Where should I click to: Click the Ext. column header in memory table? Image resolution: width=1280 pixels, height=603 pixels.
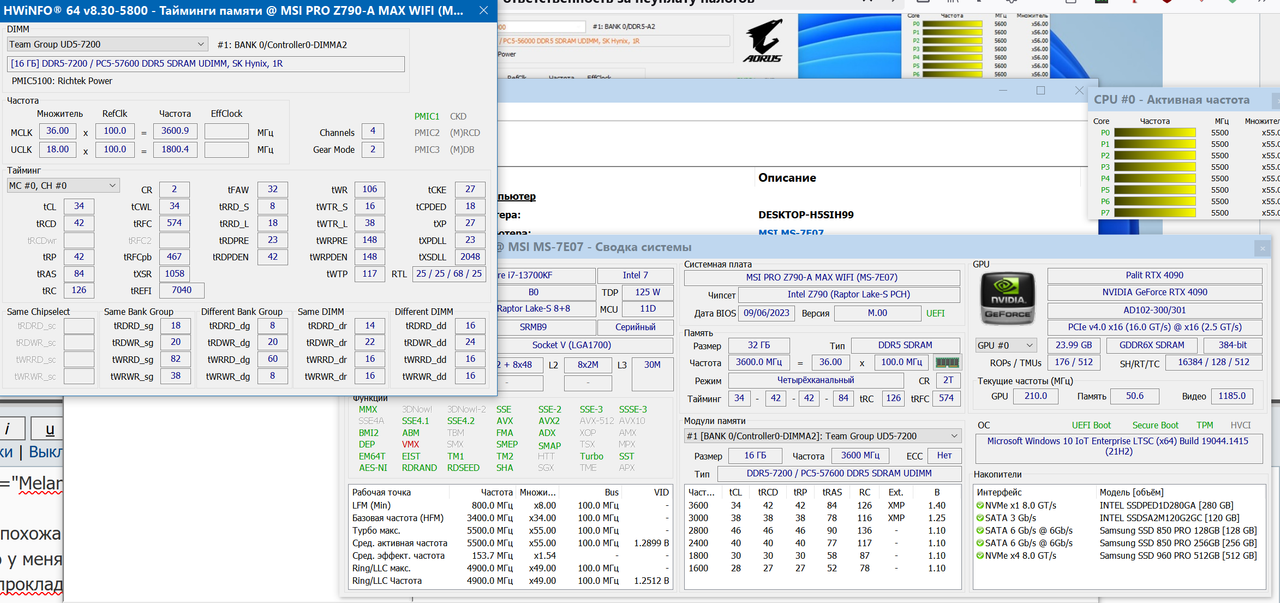point(894,492)
